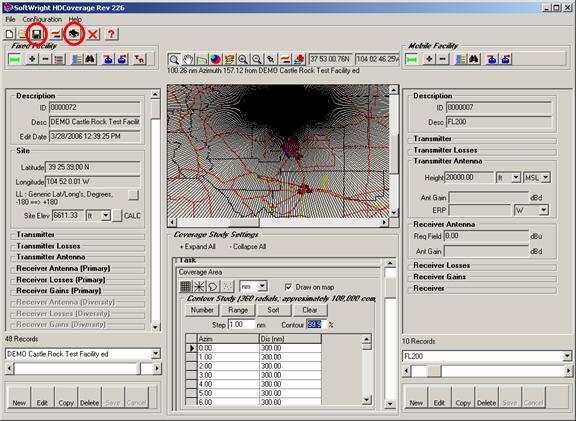Viewport: 576px width, 421px height.
Task: Click the Save disk icon in top toolbar
Action: (x=36, y=34)
